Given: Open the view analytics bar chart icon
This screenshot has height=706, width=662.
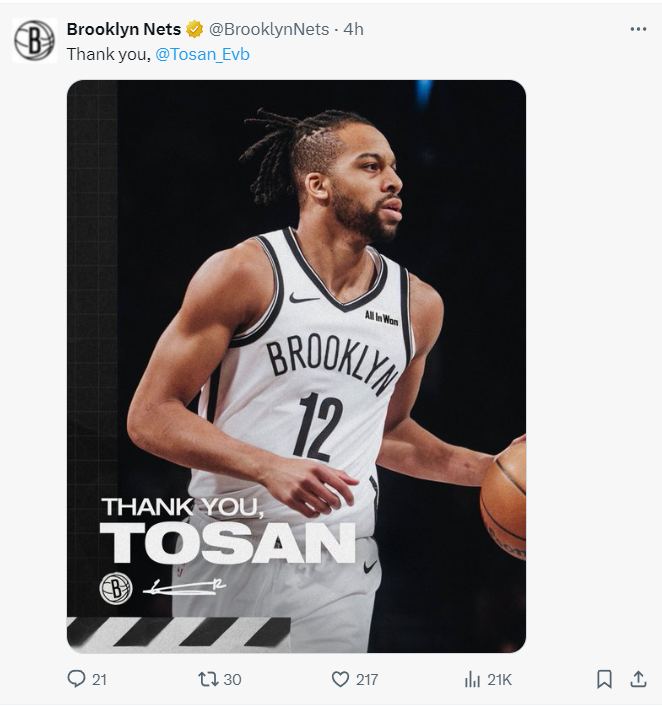Looking at the screenshot, I should (472, 679).
